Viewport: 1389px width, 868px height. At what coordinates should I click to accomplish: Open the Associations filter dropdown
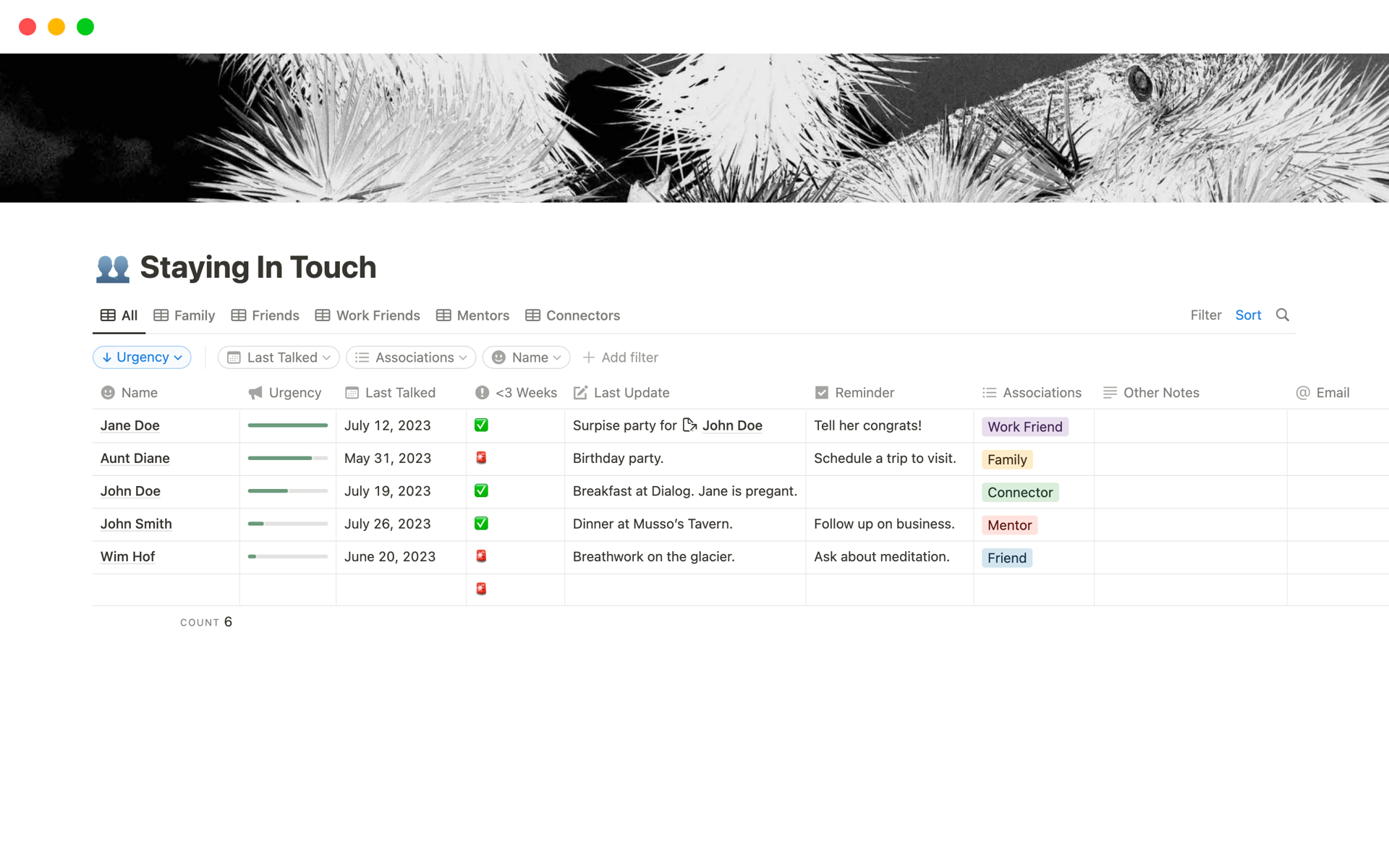(410, 357)
